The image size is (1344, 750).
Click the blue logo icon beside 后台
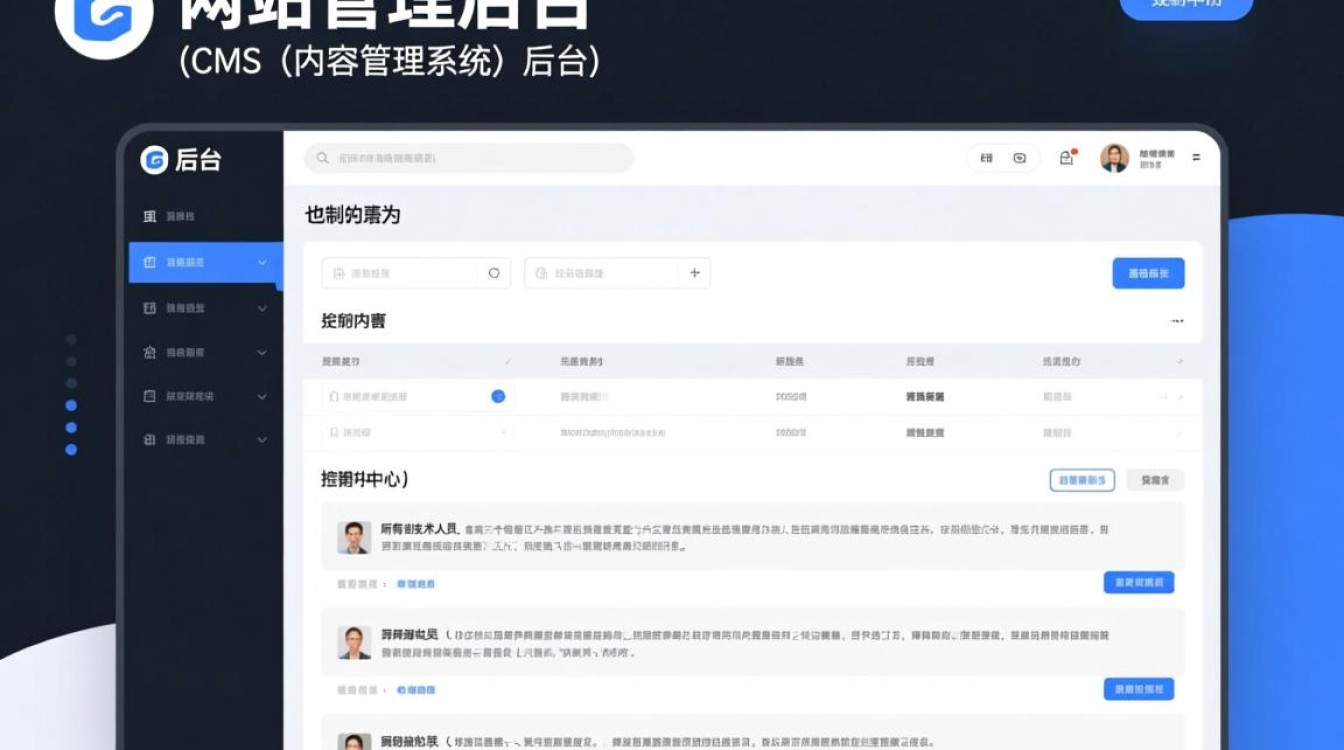pos(154,160)
